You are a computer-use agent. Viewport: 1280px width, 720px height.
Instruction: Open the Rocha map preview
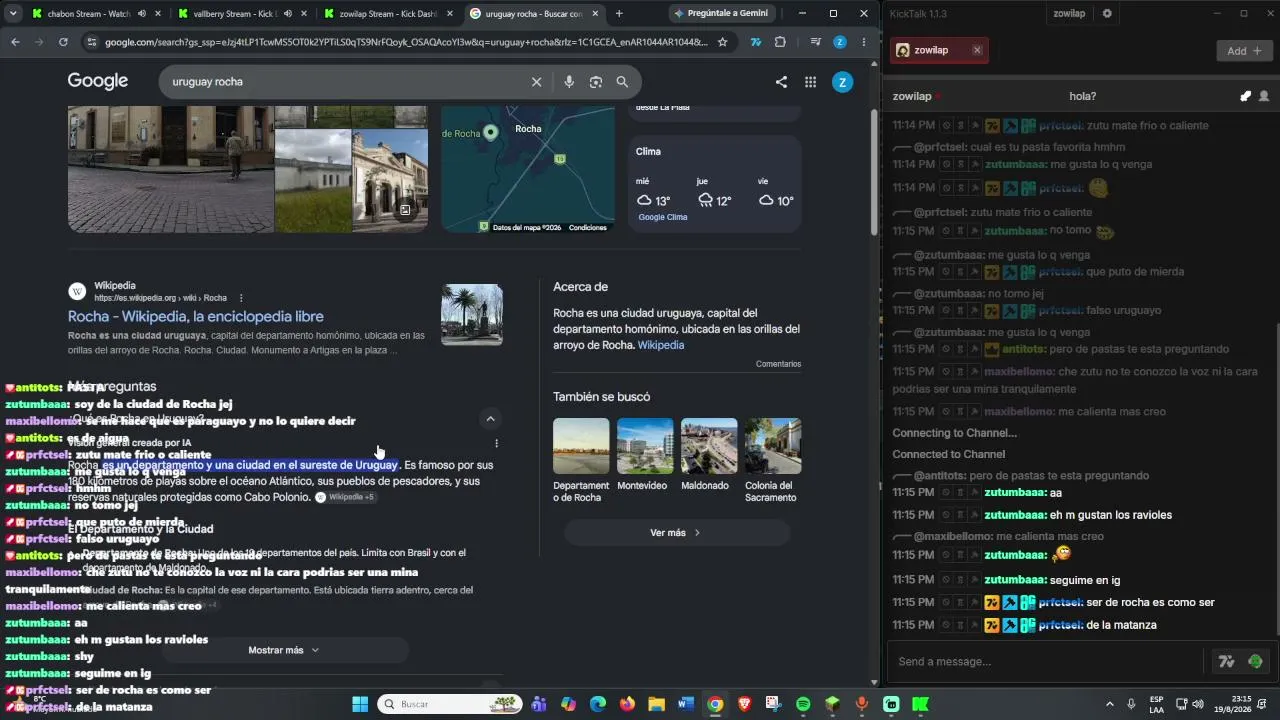[x=528, y=169]
